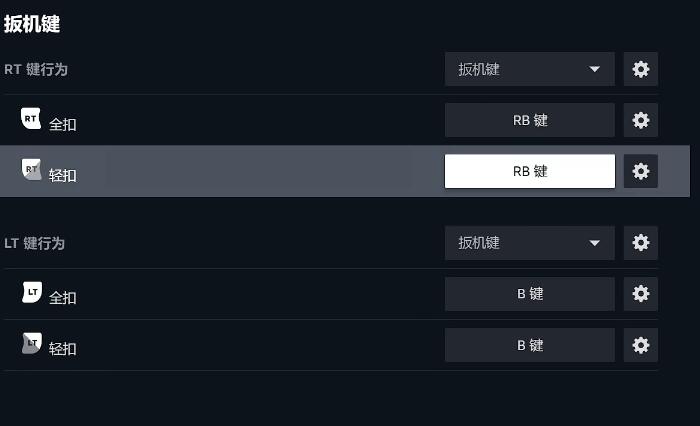700x426 pixels.
Task: Open gear settings for RT 轻扣
Action: click(x=641, y=171)
